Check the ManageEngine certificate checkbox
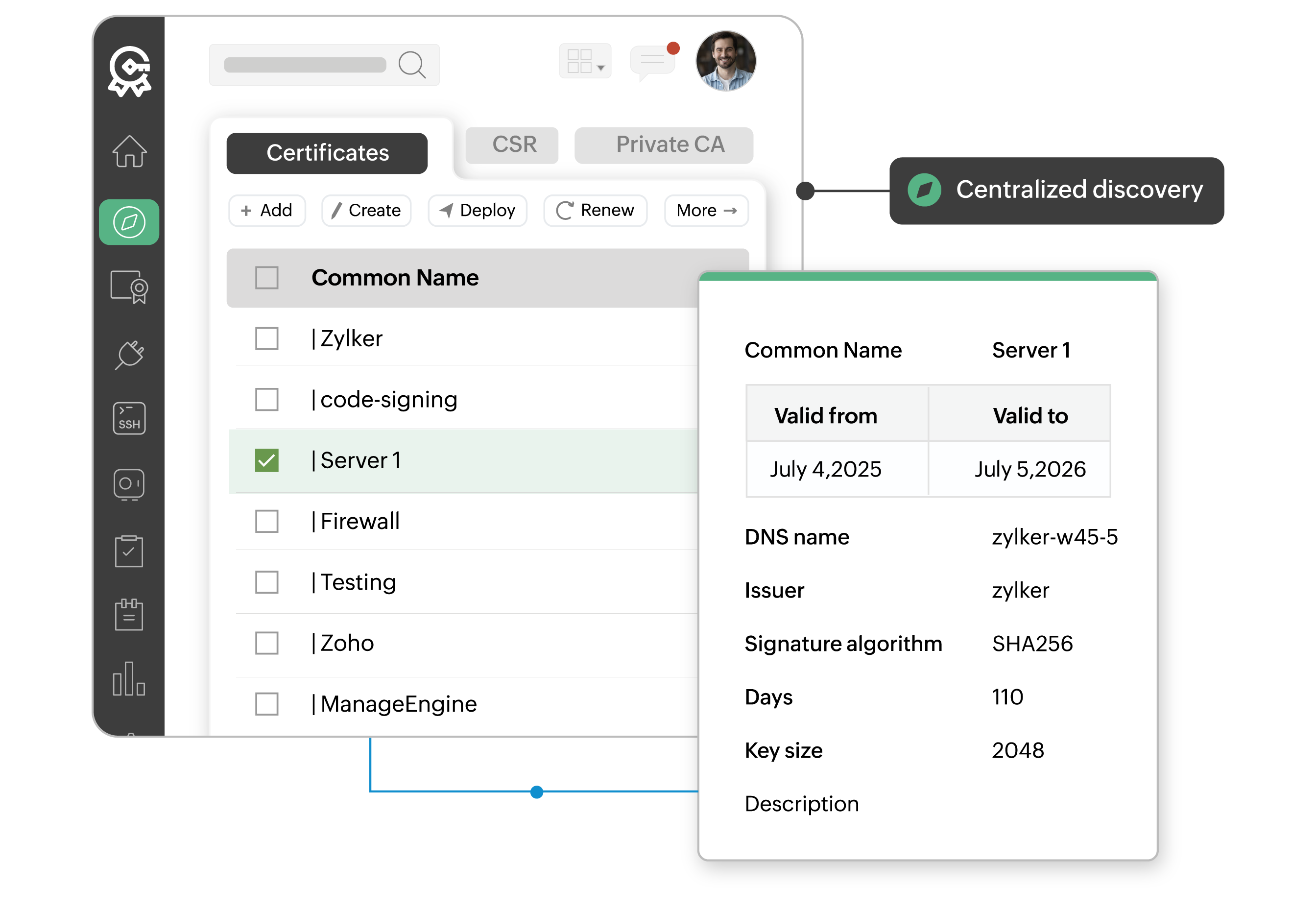 (x=266, y=704)
